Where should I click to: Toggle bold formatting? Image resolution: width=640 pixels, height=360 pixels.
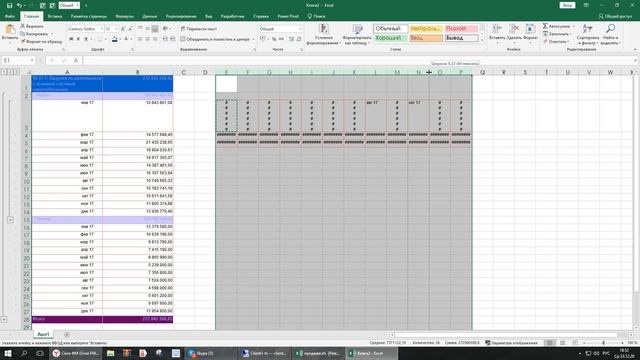(71, 39)
